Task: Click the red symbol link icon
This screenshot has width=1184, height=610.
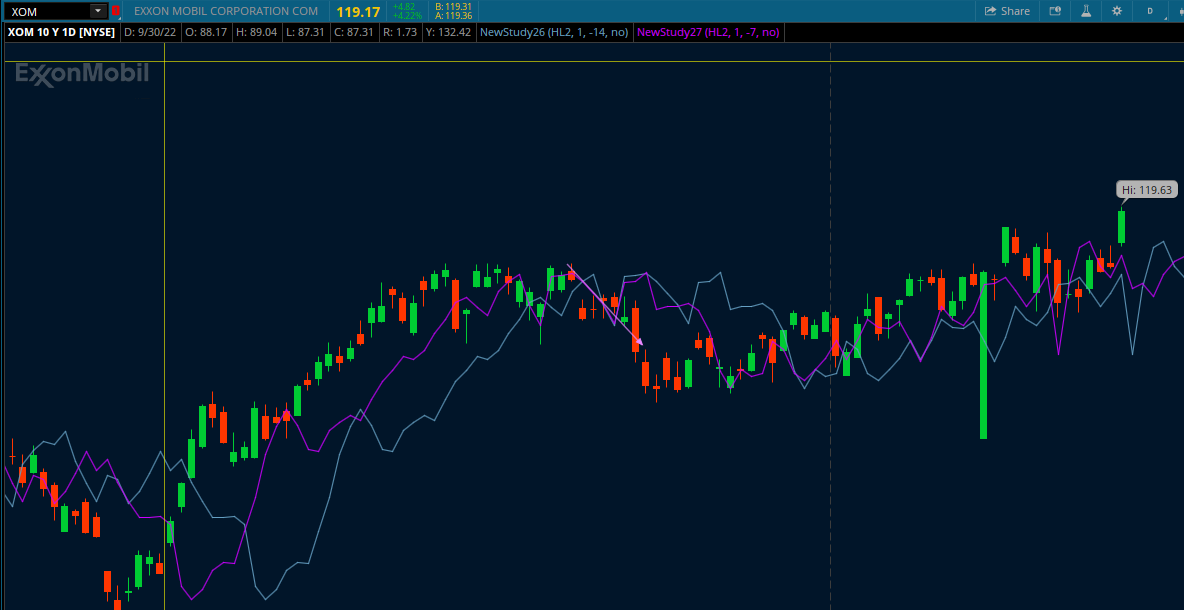Action: [116, 11]
